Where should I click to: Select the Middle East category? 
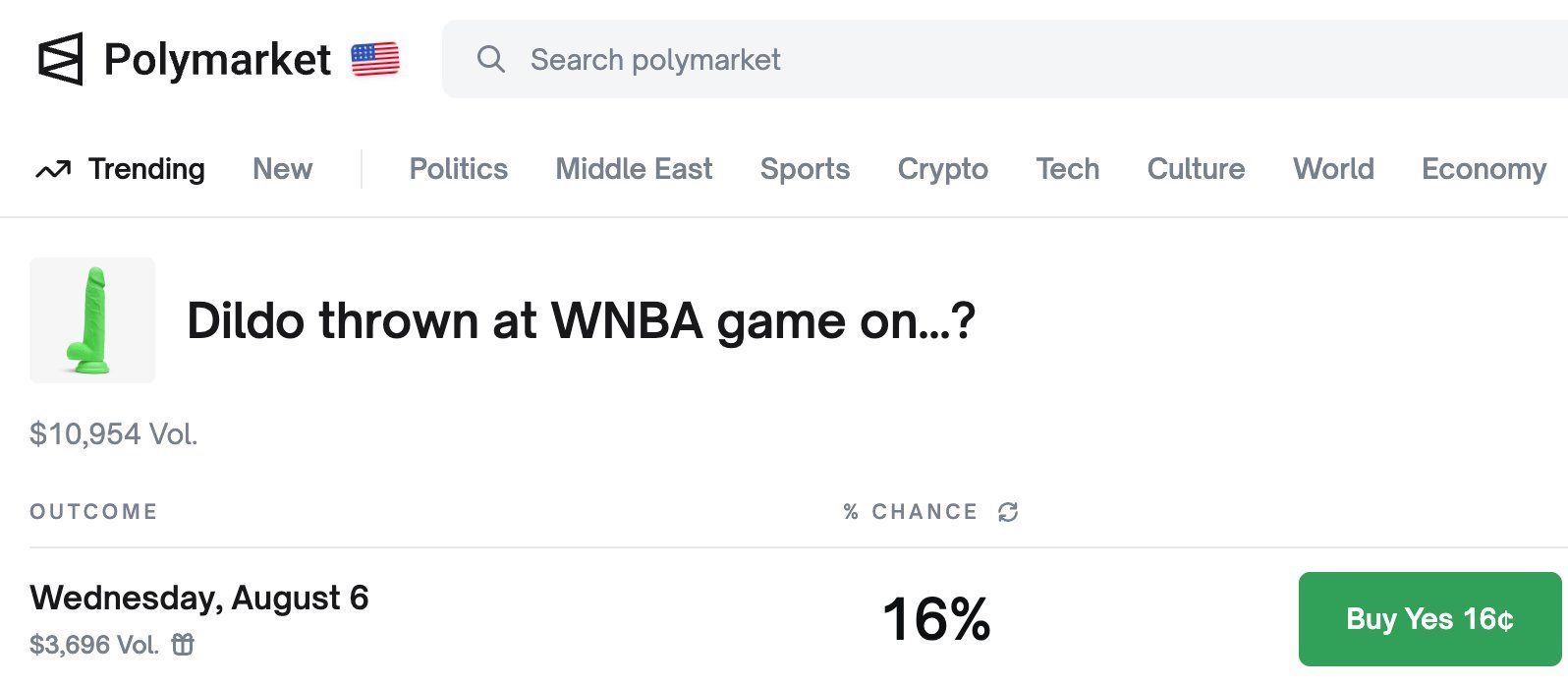tap(633, 168)
